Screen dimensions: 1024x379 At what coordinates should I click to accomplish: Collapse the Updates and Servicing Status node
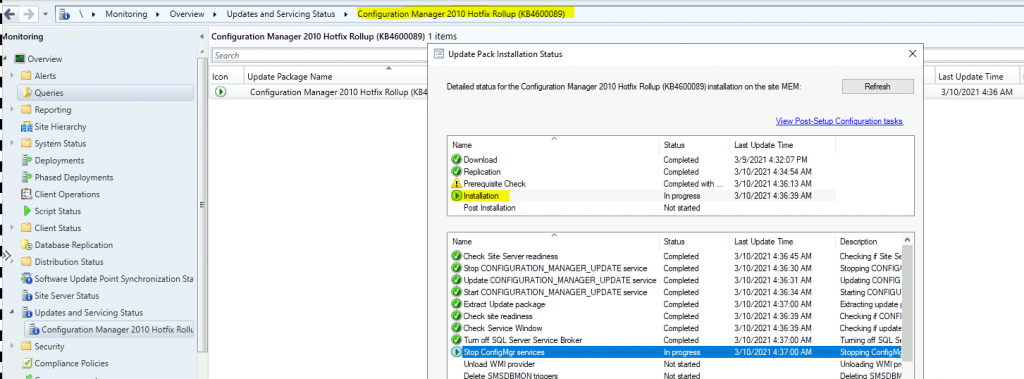(12, 312)
